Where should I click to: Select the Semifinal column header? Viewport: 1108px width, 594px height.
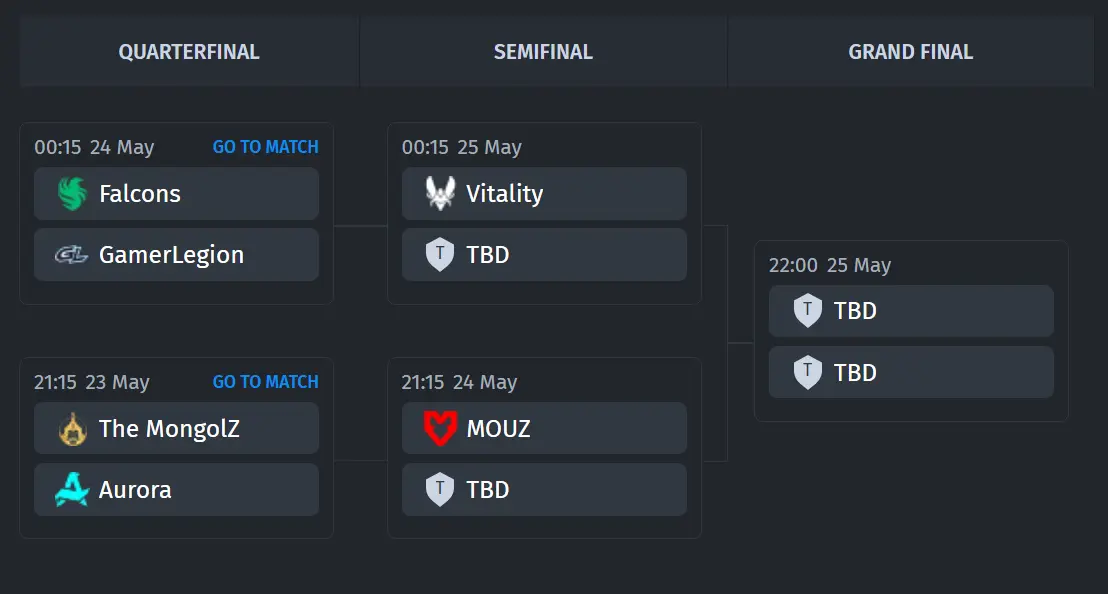point(543,52)
